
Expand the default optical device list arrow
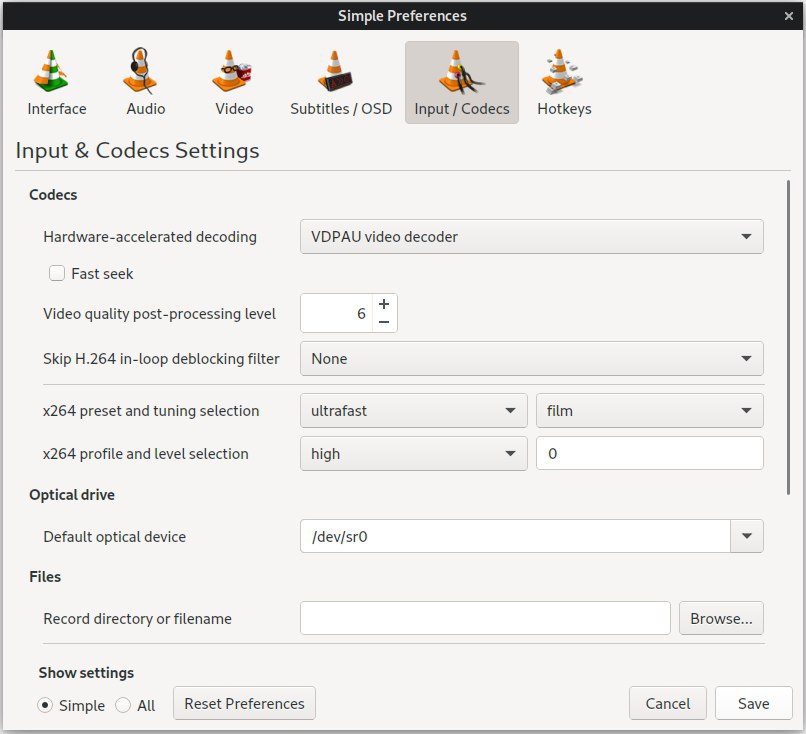(746, 536)
